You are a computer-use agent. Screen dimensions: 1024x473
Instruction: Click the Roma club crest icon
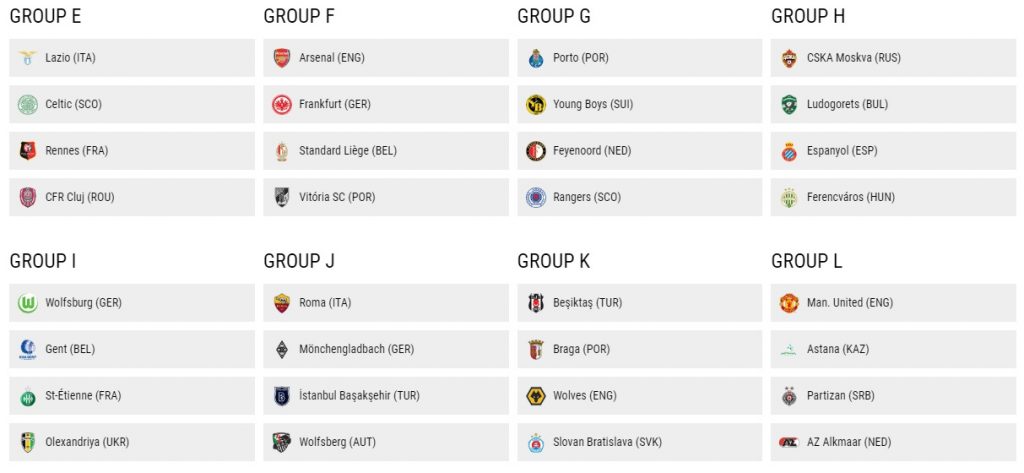(x=281, y=303)
